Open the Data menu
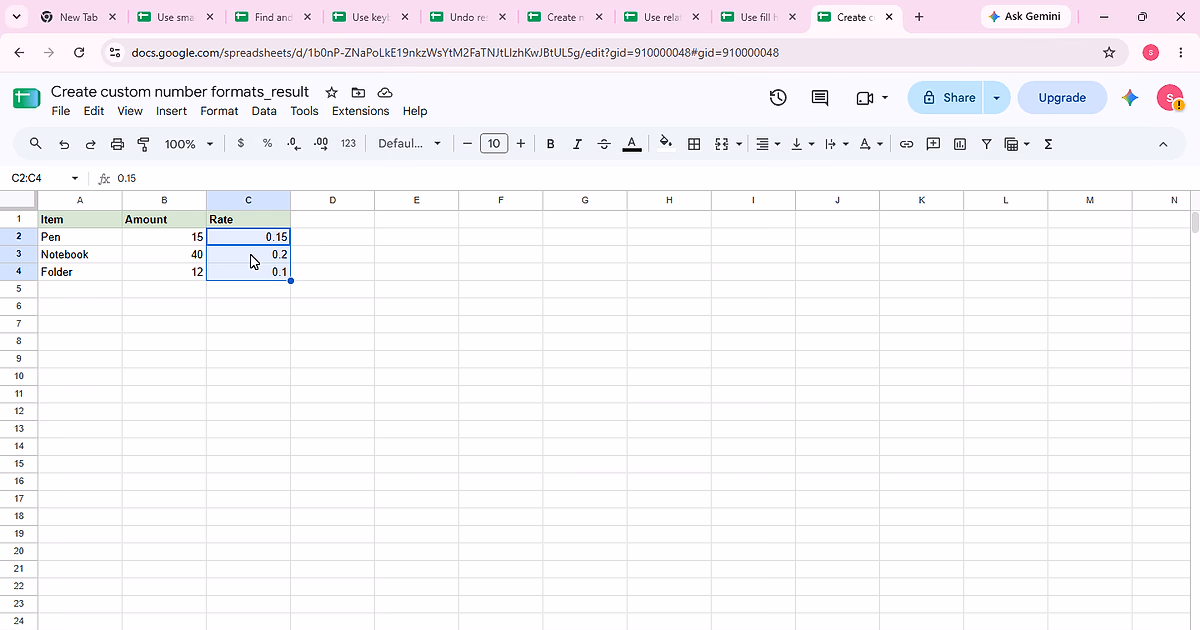Image resolution: width=1200 pixels, height=630 pixels. click(264, 111)
